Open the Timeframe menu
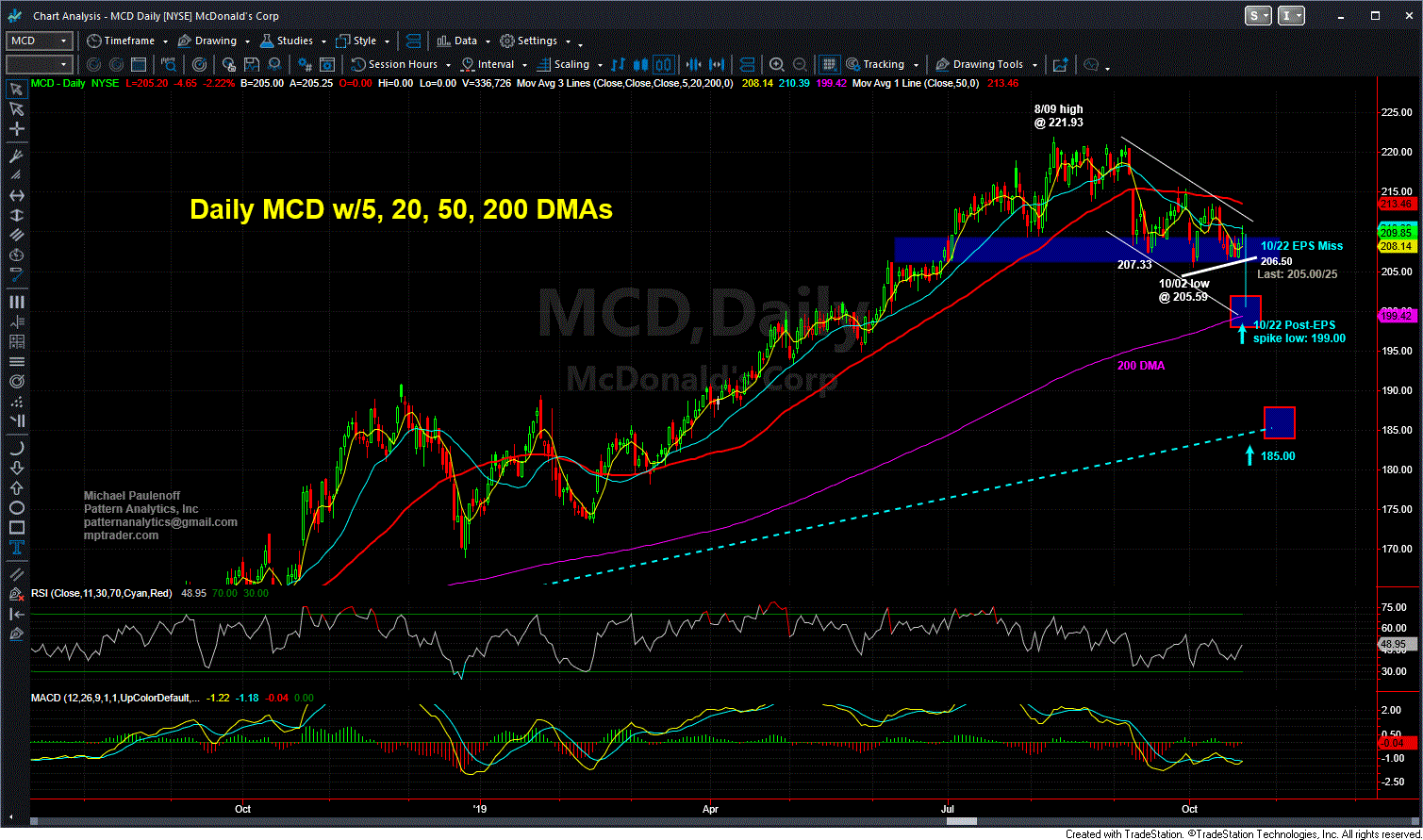1423x840 pixels. coord(127,41)
